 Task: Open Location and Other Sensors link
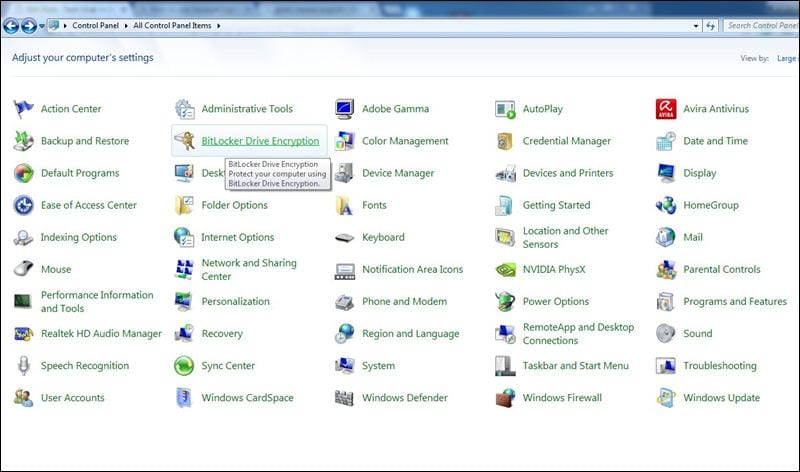565,237
